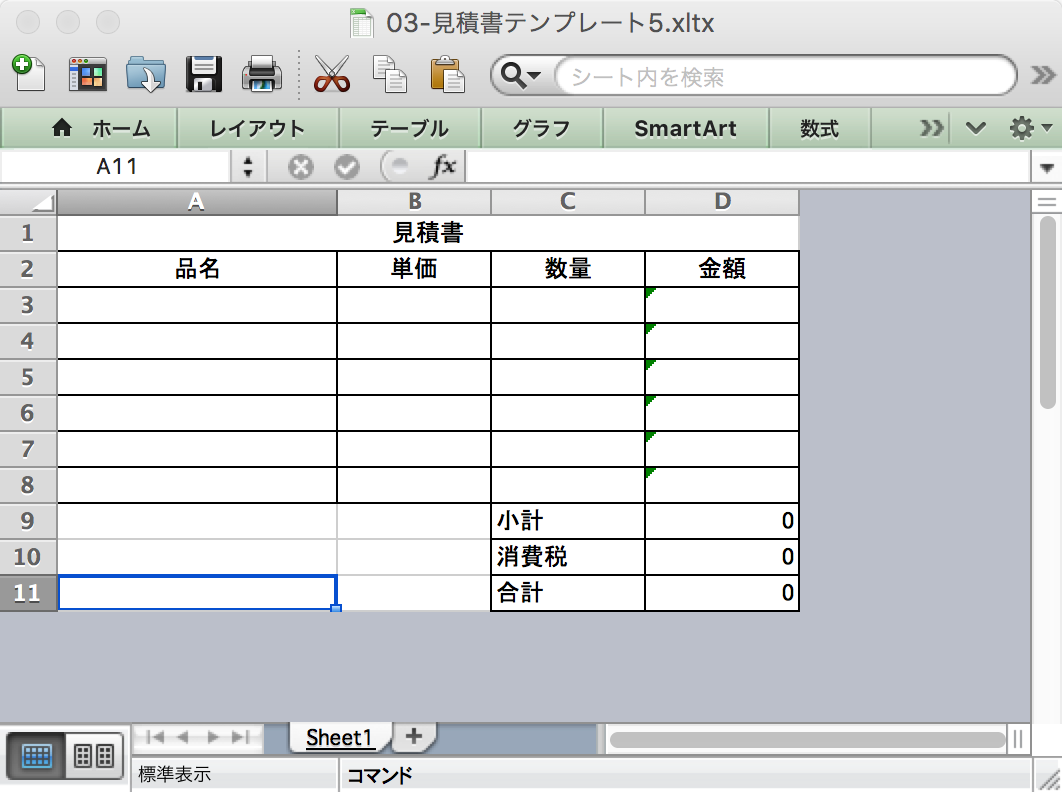Switch to page layout view

click(x=93, y=756)
